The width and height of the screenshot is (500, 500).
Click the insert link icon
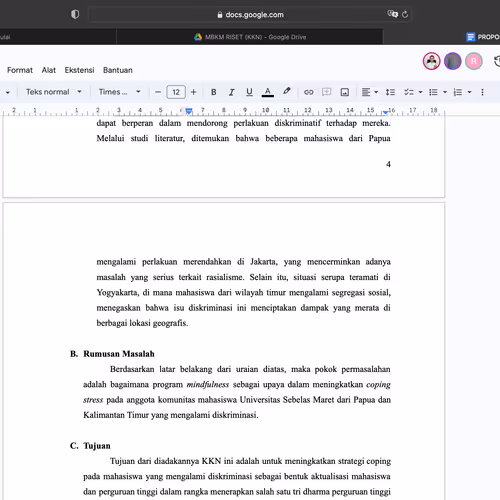click(309, 92)
